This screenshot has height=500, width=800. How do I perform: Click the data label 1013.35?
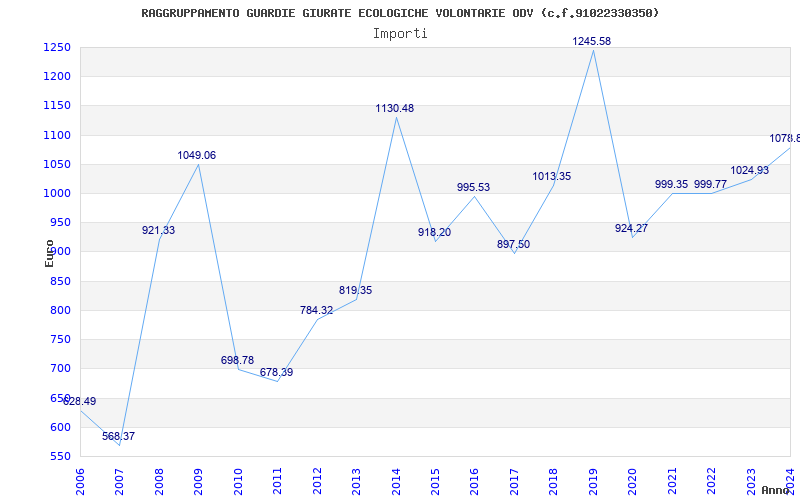552,177
